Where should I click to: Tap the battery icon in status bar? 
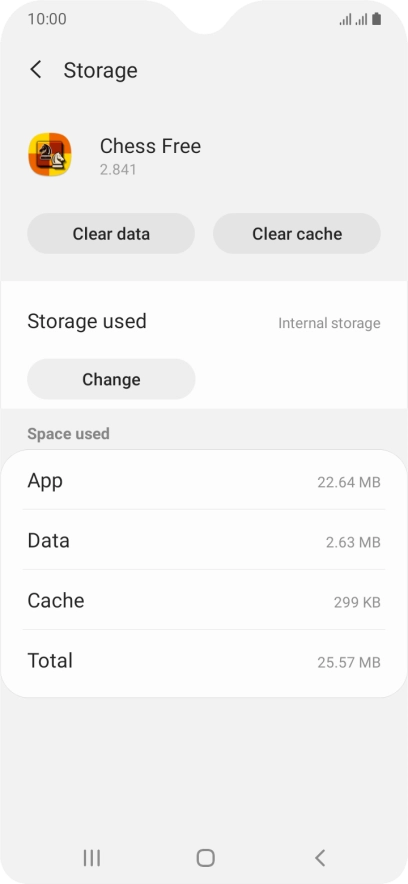click(x=376, y=19)
